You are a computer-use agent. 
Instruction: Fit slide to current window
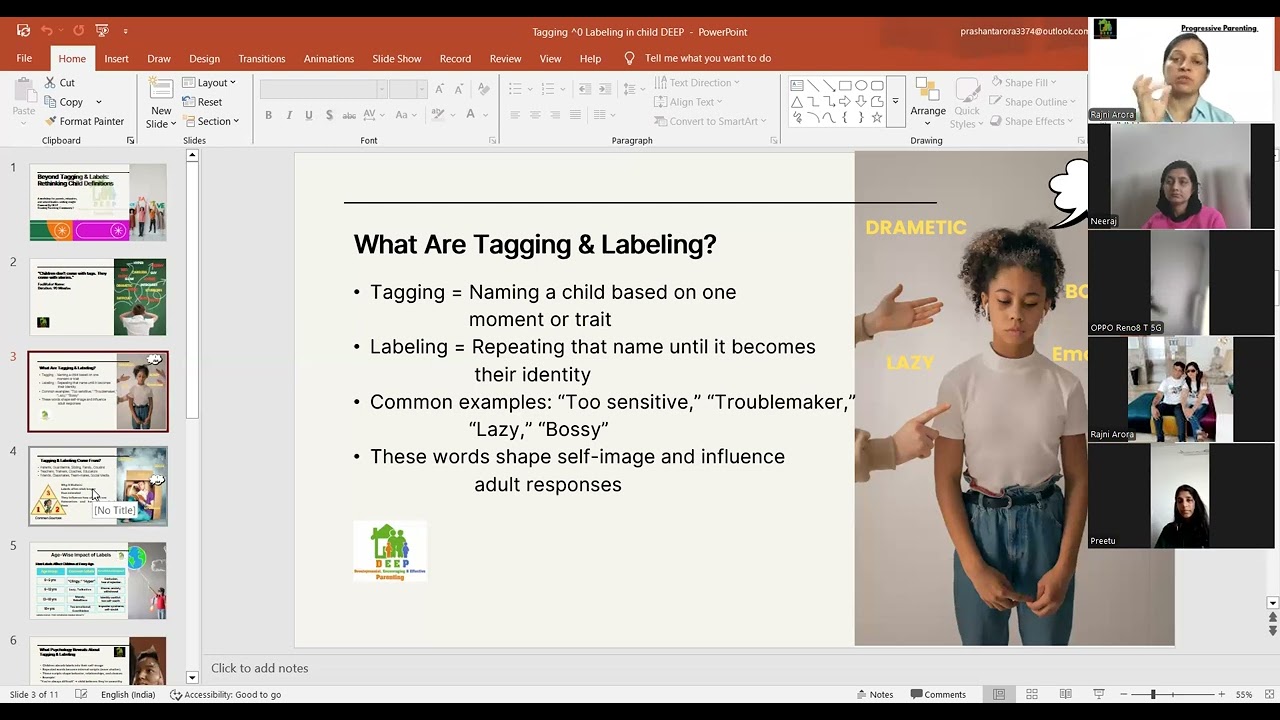pos(1271,694)
